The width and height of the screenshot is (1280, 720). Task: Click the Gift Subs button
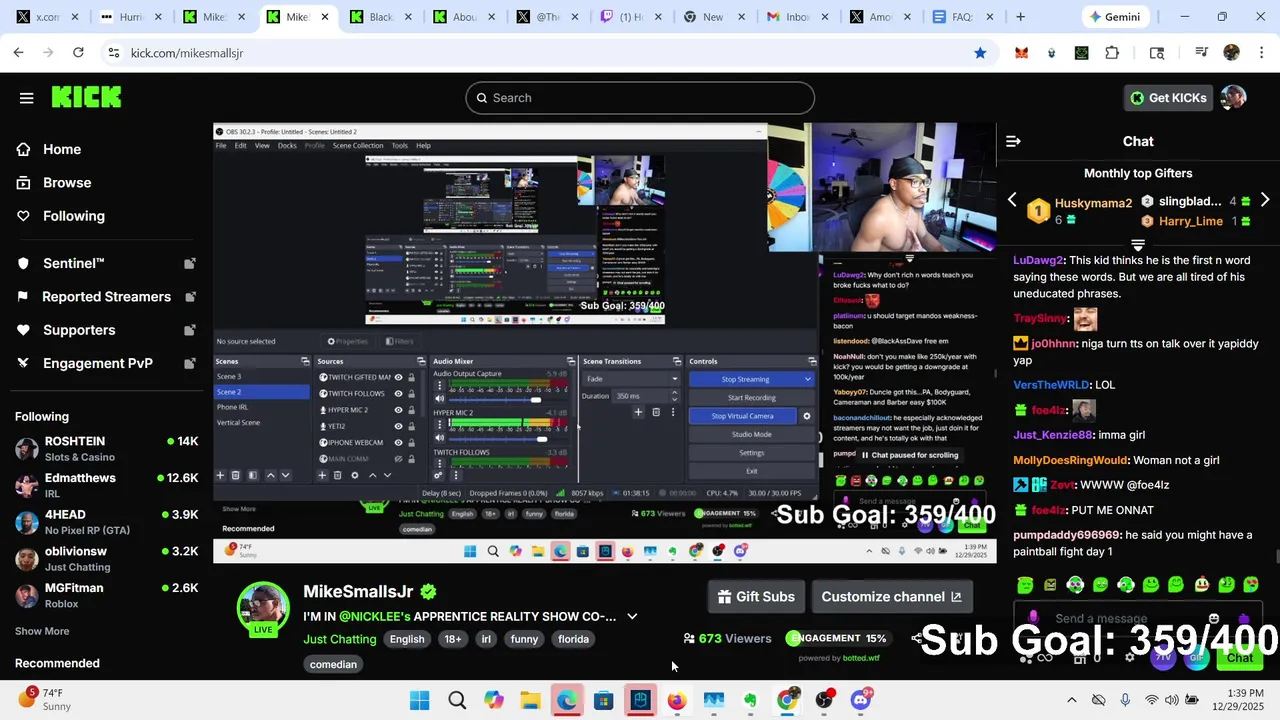point(756,597)
